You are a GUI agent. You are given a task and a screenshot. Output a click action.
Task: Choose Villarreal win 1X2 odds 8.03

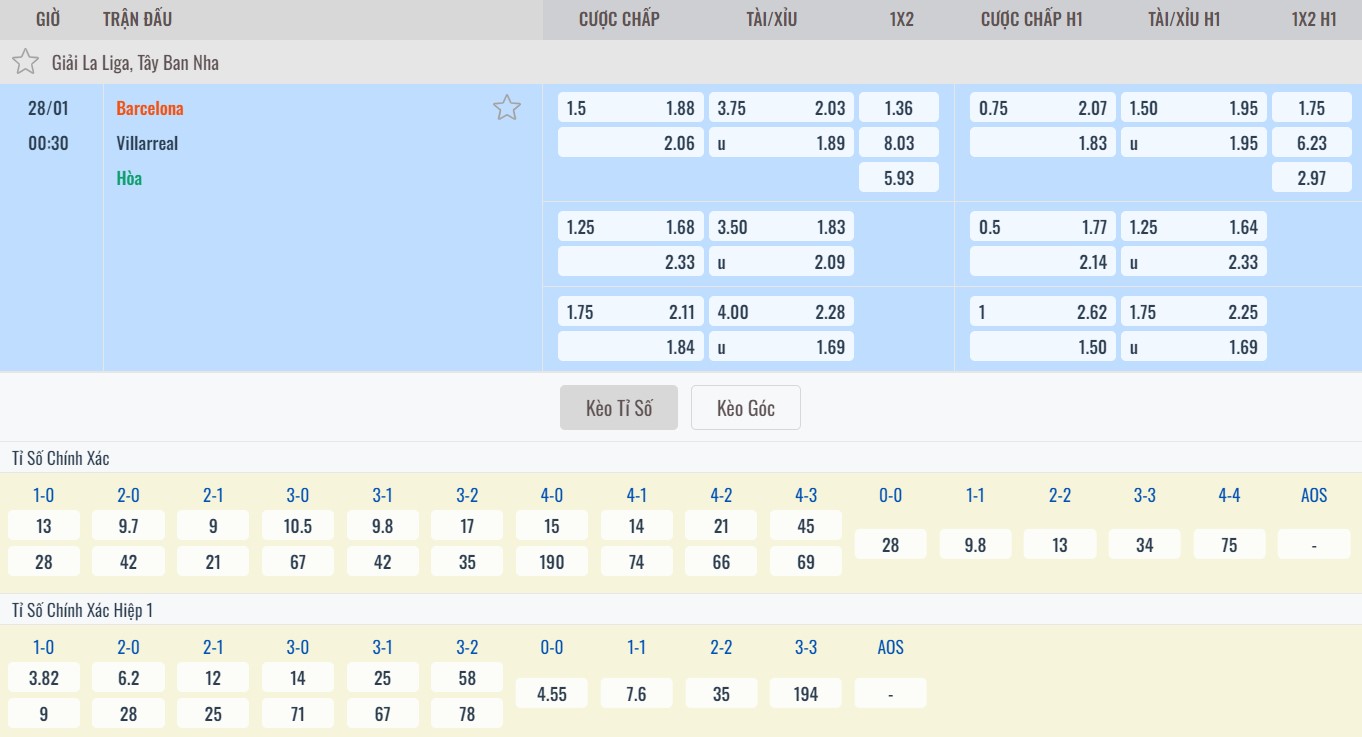pos(899,143)
